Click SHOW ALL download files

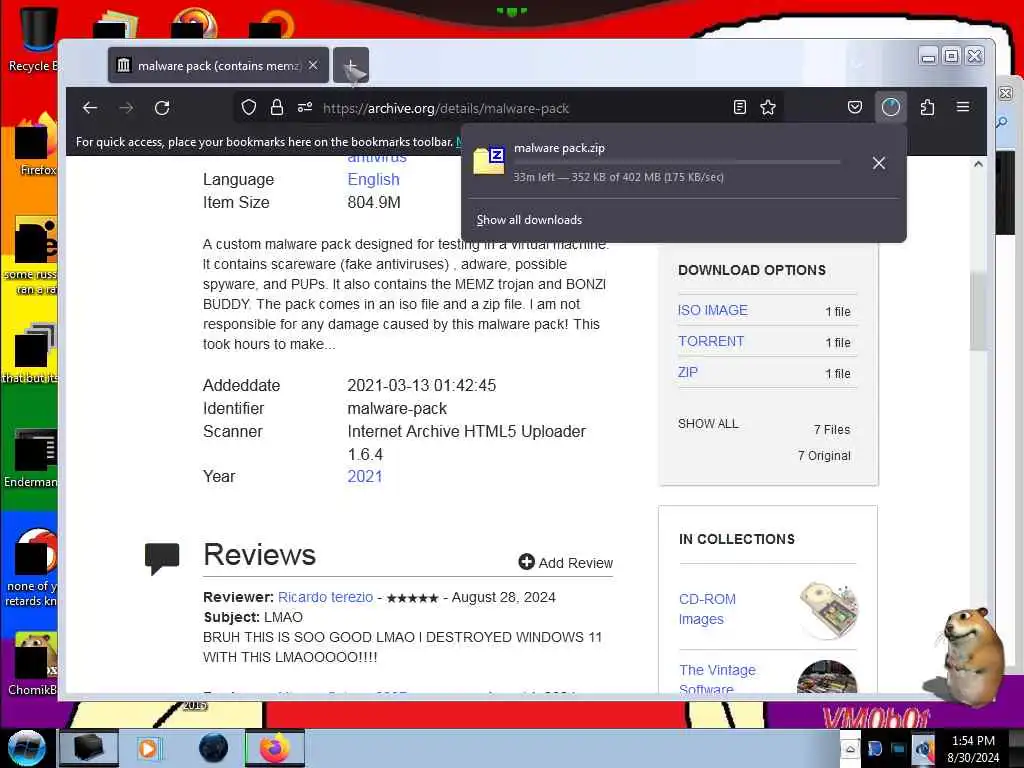tap(708, 424)
